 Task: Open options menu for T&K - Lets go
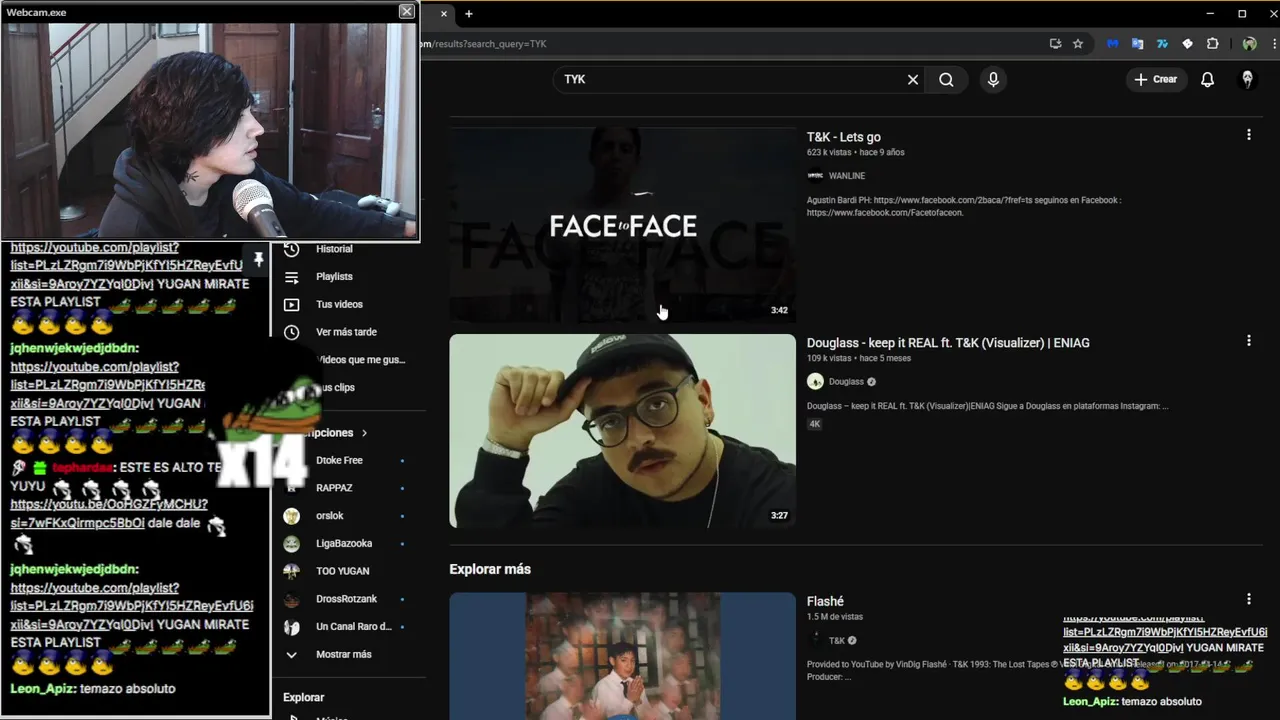click(1248, 135)
